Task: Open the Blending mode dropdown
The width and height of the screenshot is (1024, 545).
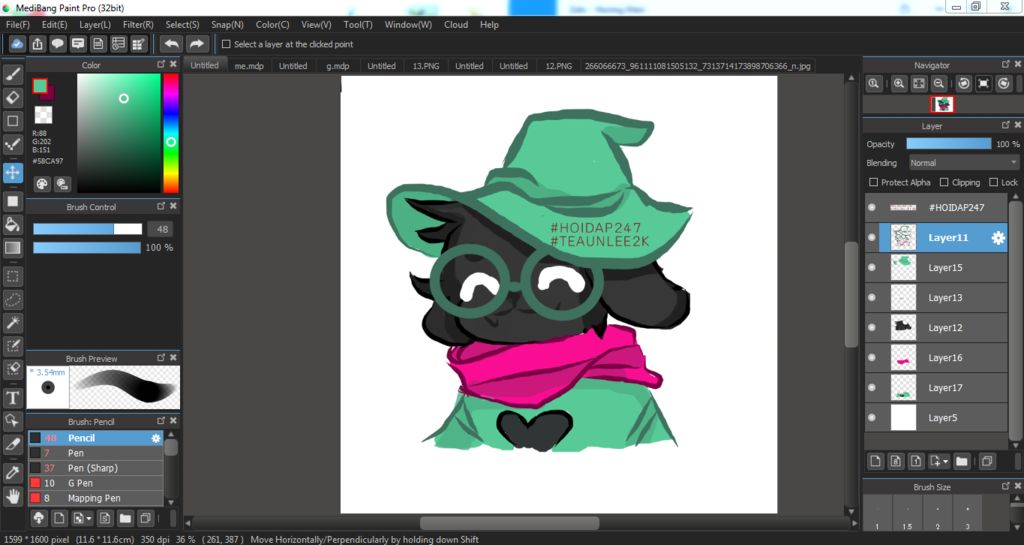Action: (963, 163)
